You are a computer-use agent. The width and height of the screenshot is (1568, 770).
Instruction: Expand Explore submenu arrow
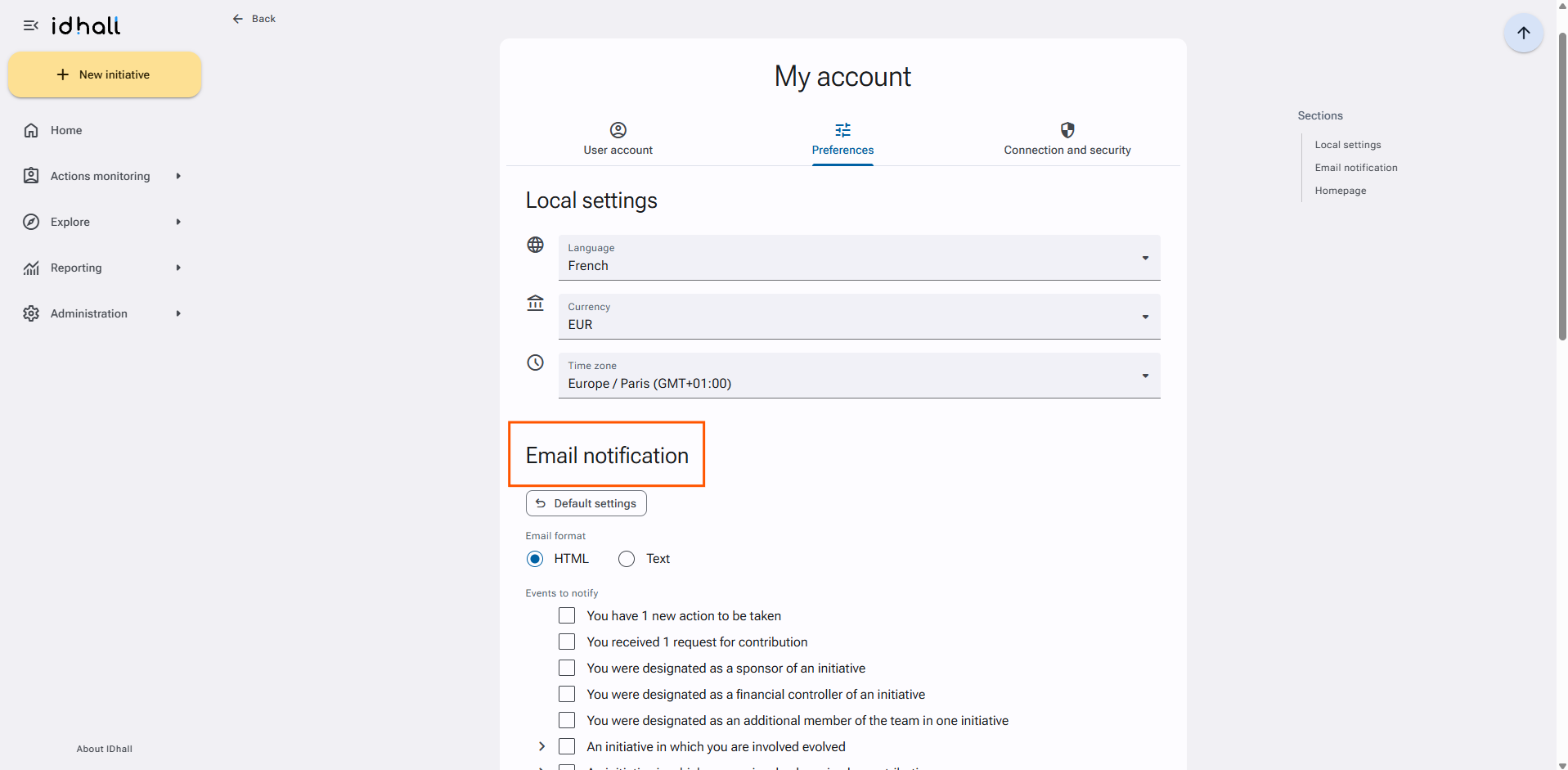(178, 222)
